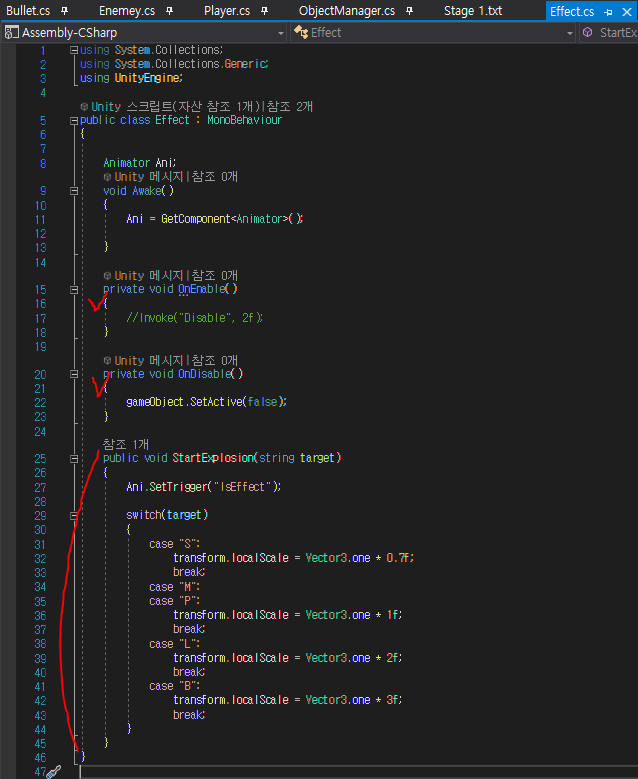The image size is (638, 779).
Task: Collapse the OnEnable method block
Action: pyautogui.click(x=74, y=290)
